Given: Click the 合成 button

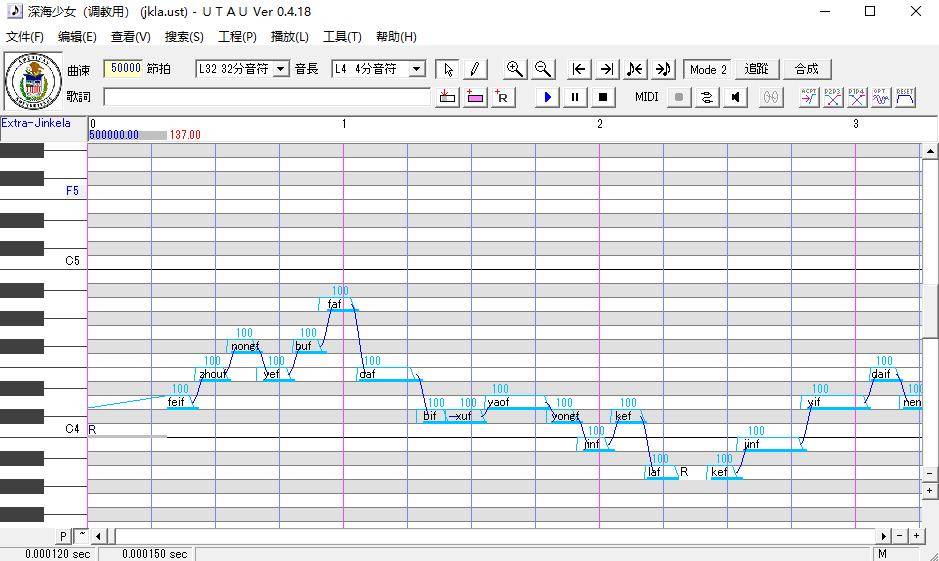Looking at the screenshot, I should tap(806, 69).
